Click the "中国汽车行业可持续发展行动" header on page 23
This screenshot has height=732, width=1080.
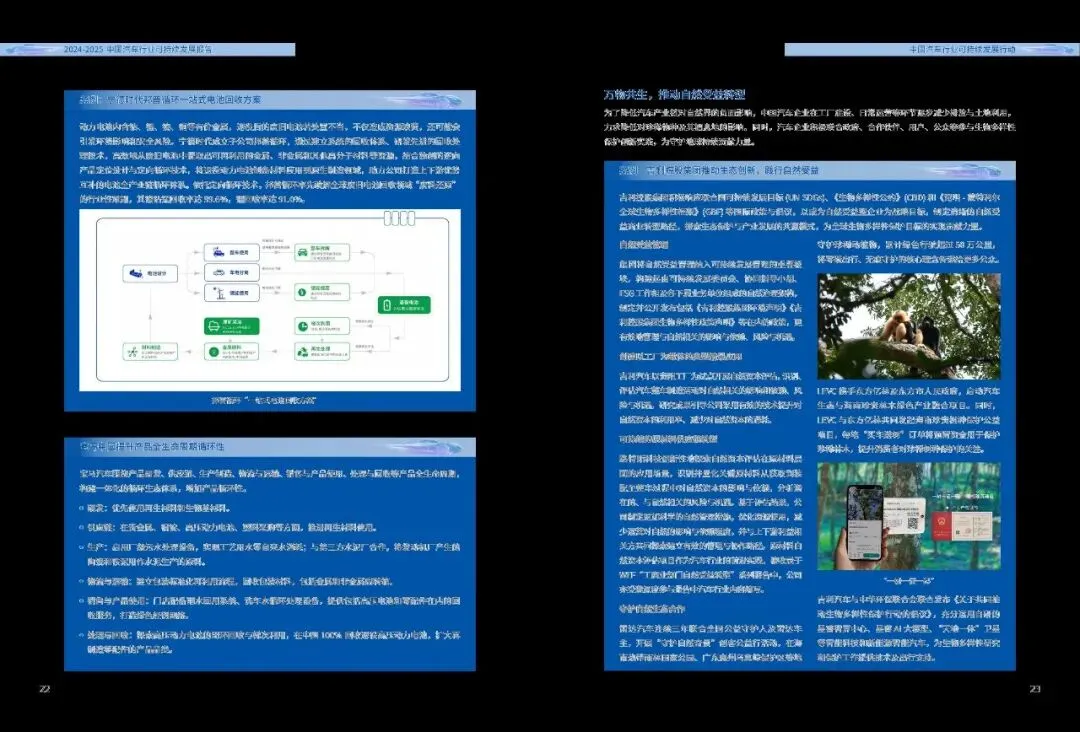pos(962,50)
